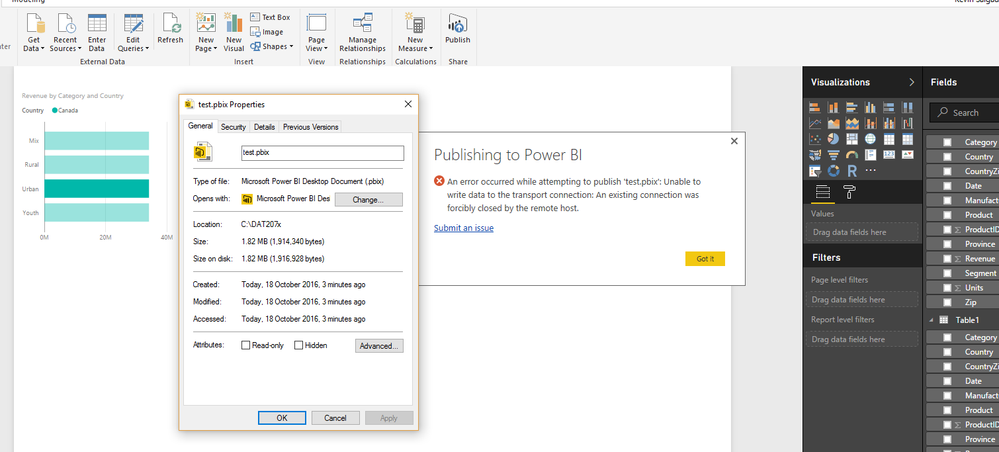Open the Recent Sources dropdown arrow
The width and height of the screenshot is (999, 452).
80,49
